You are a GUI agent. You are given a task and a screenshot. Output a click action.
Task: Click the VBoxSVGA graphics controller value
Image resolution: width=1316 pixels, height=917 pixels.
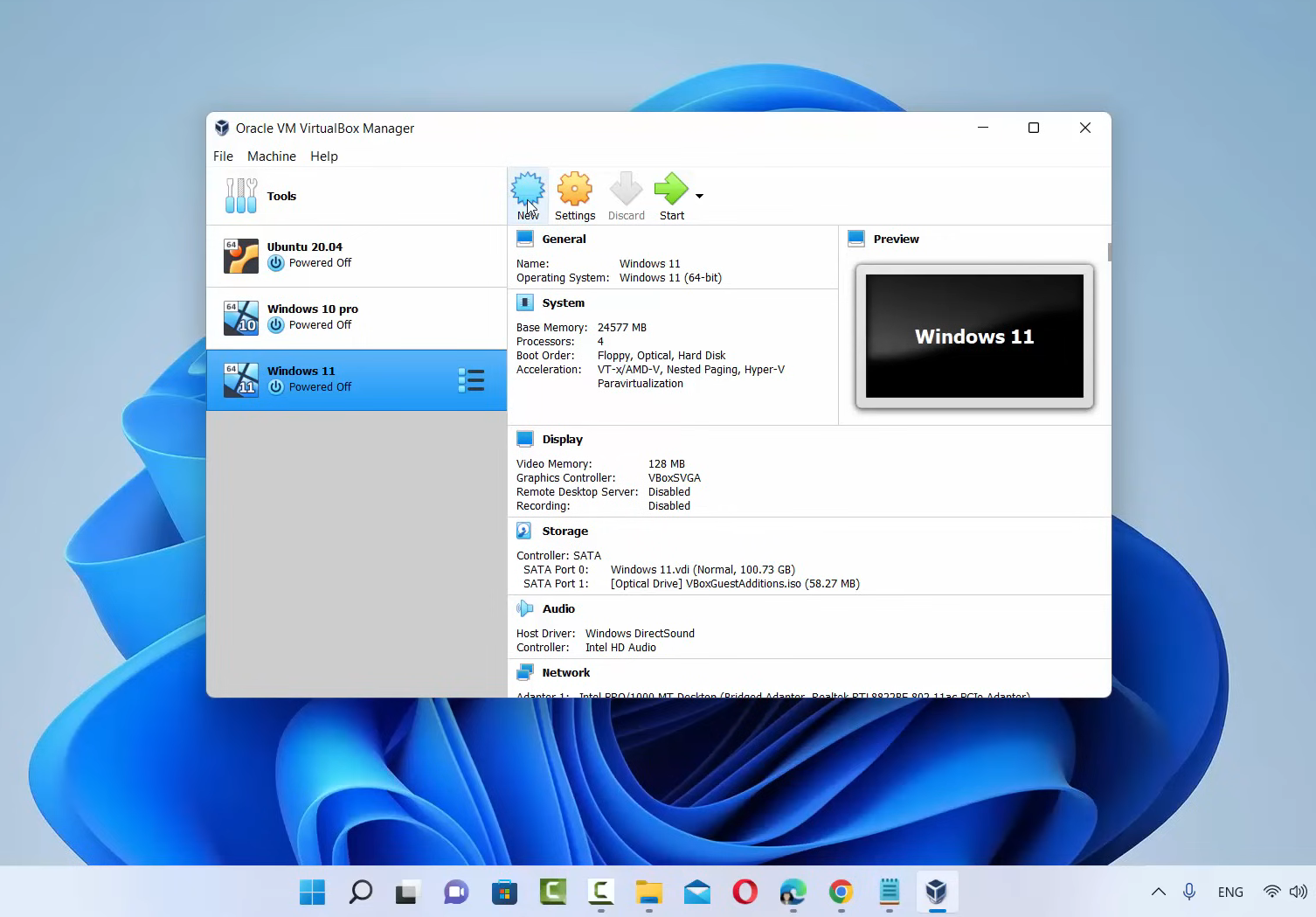coord(675,477)
